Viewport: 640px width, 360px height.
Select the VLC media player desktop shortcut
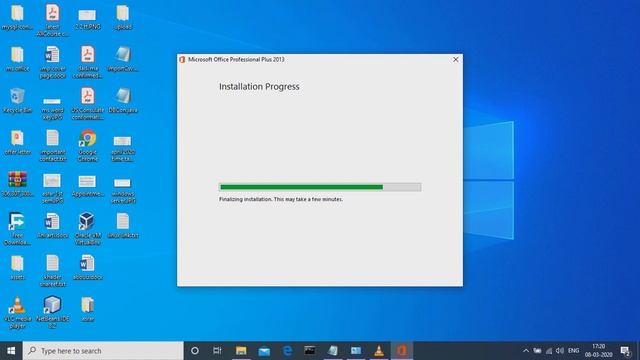[x=17, y=313]
